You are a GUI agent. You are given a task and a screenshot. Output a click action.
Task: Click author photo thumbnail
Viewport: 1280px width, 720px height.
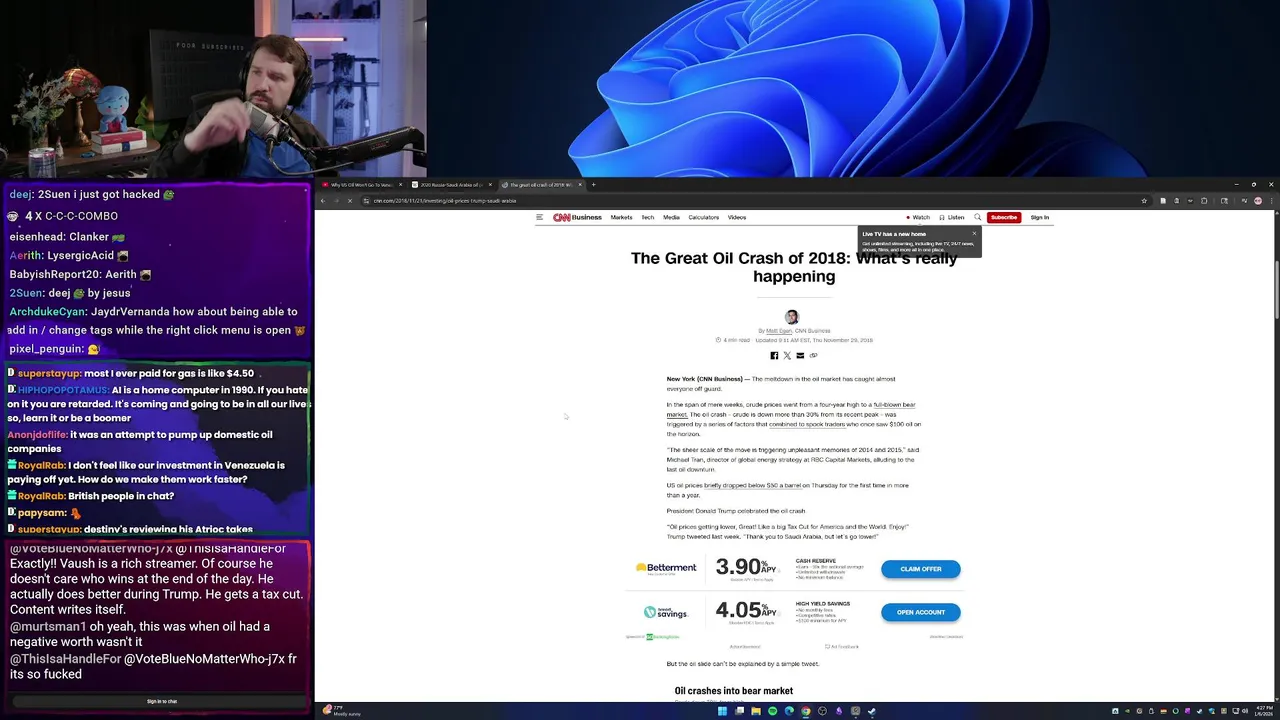[x=792, y=317]
